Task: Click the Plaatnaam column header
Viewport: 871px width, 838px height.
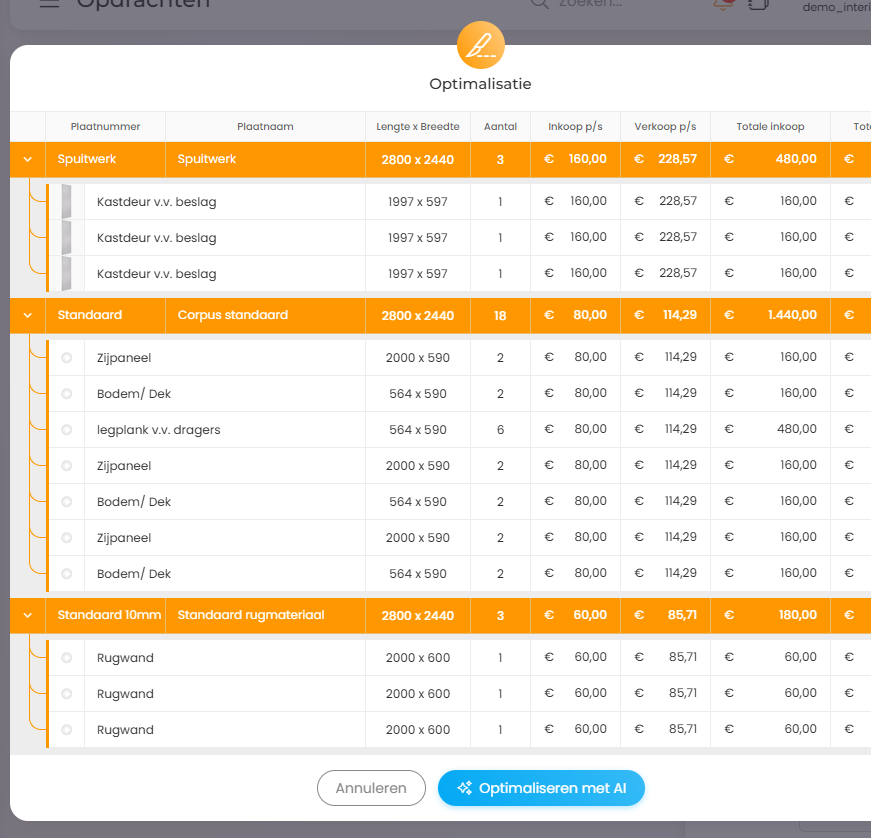Action: 265,127
